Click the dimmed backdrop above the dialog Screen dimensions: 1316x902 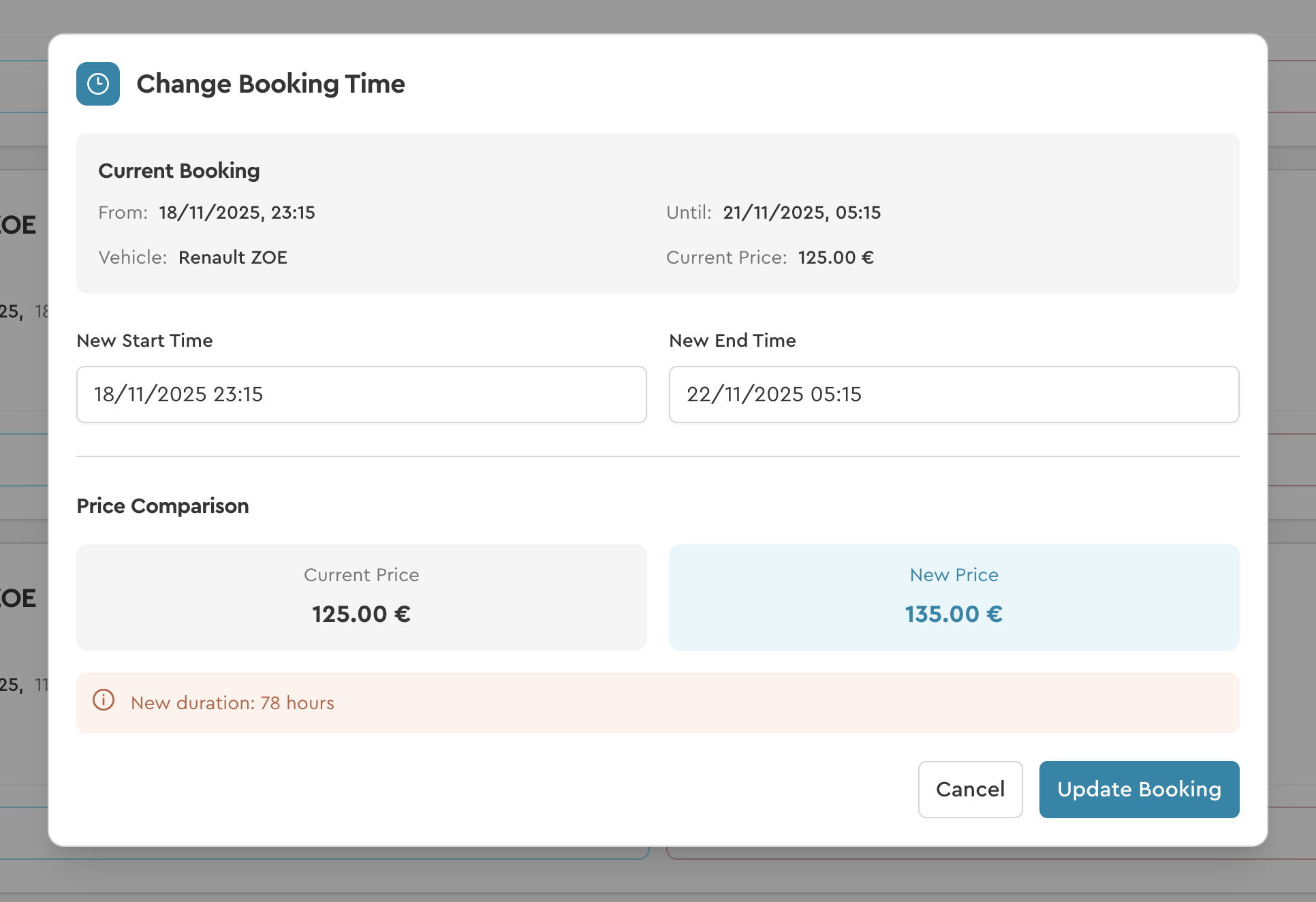tap(658, 15)
